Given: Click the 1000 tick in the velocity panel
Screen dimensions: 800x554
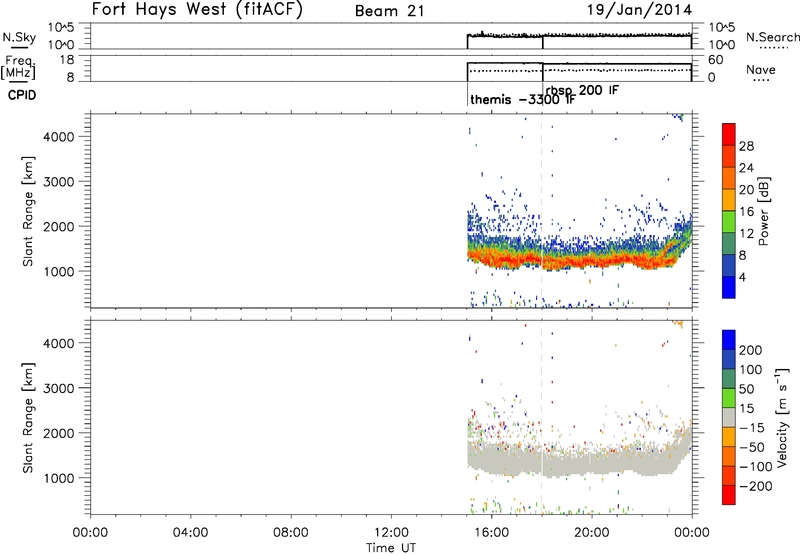Looking at the screenshot, I should tap(59, 478).
